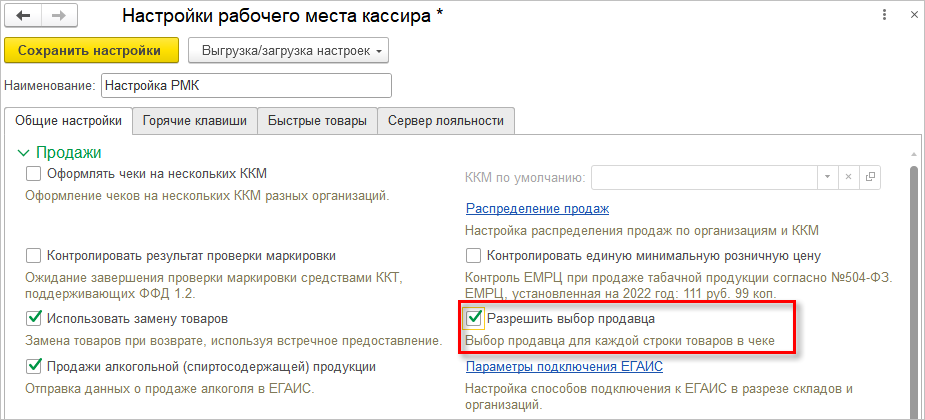Image resolution: width=925 pixels, height=420 pixels.
Task: Enable receipts on multiple KKM checkbox
Action: pyautogui.click(x=34, y=174)
